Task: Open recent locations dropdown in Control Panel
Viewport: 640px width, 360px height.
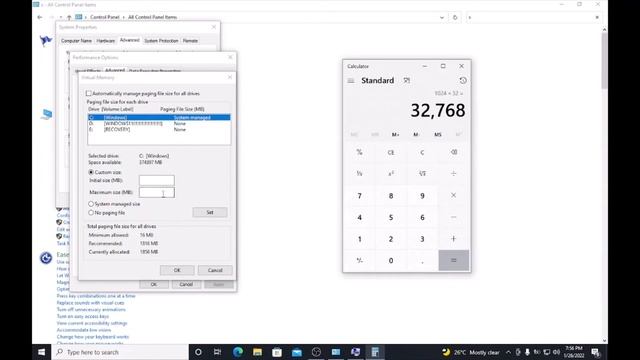Action: coord(60,17)
